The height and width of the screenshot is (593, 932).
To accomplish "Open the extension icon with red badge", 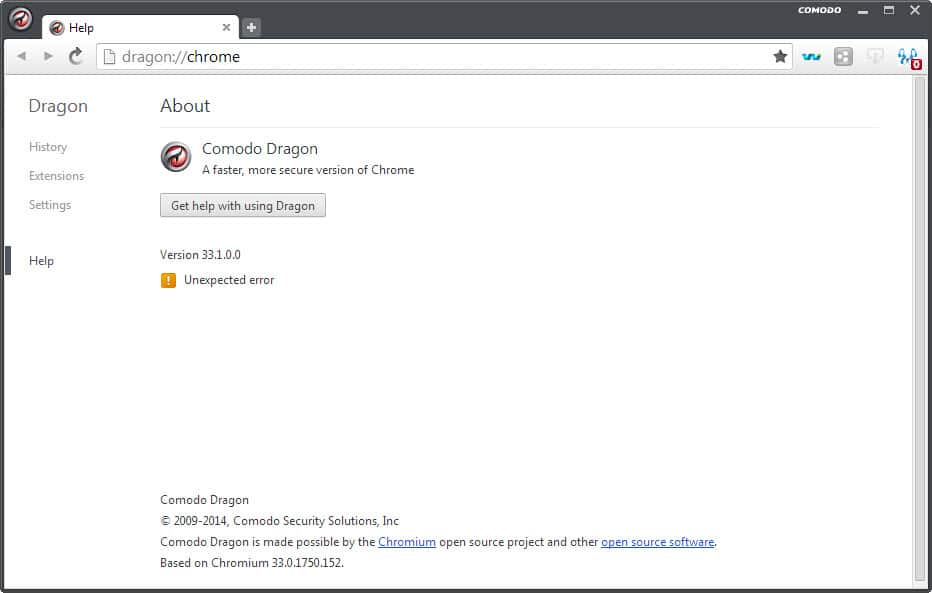I will (909, 58).
